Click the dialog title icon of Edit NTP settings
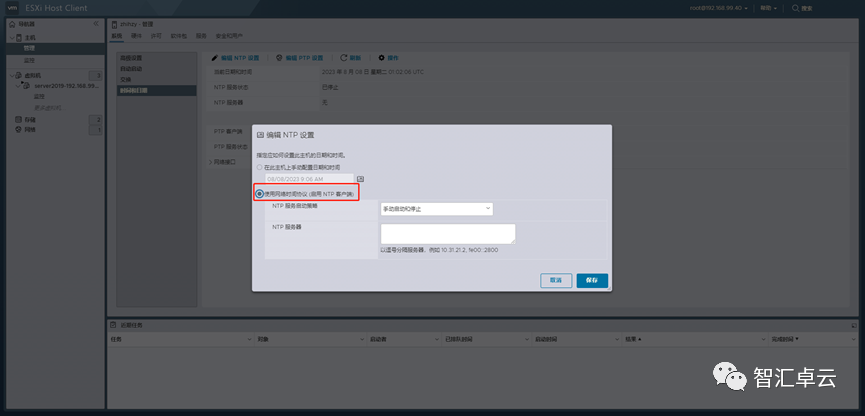Image resolution: width=865 pixels, height=416 pixels. click(260, 135)
